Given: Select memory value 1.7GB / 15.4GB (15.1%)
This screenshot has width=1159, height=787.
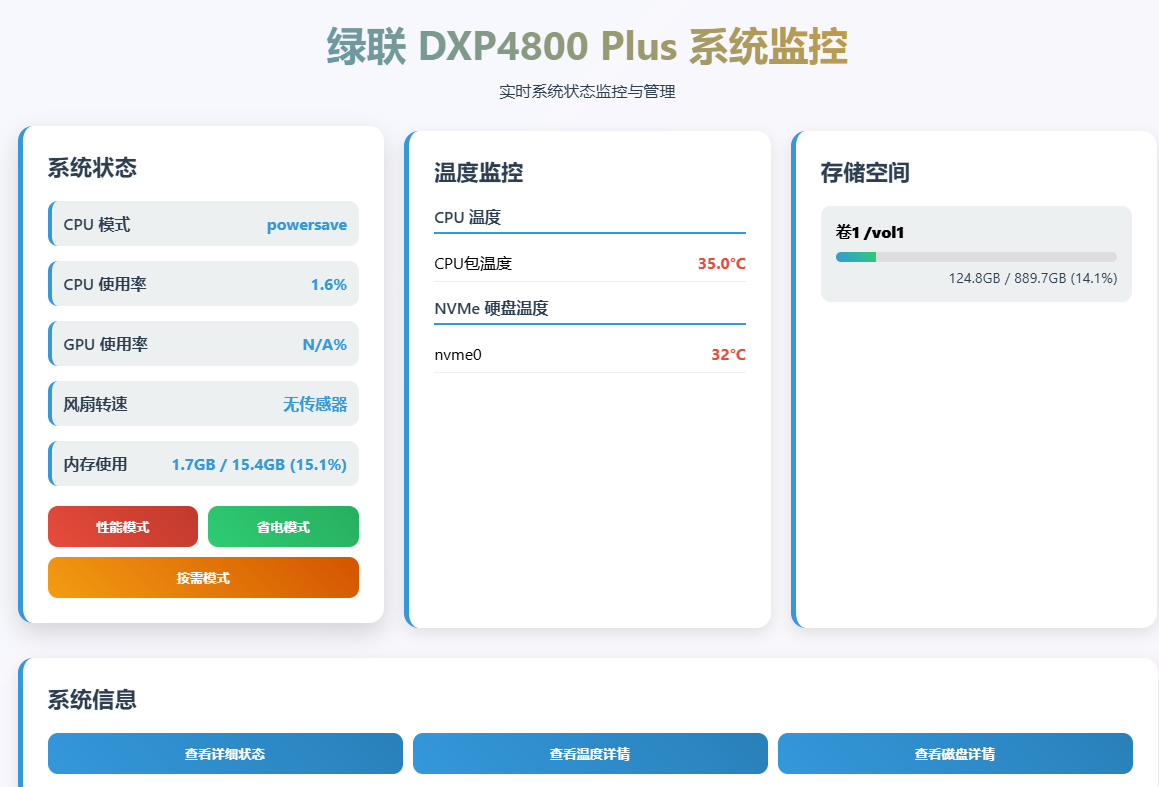Looking at the screenshot, I should coord(259,464).
